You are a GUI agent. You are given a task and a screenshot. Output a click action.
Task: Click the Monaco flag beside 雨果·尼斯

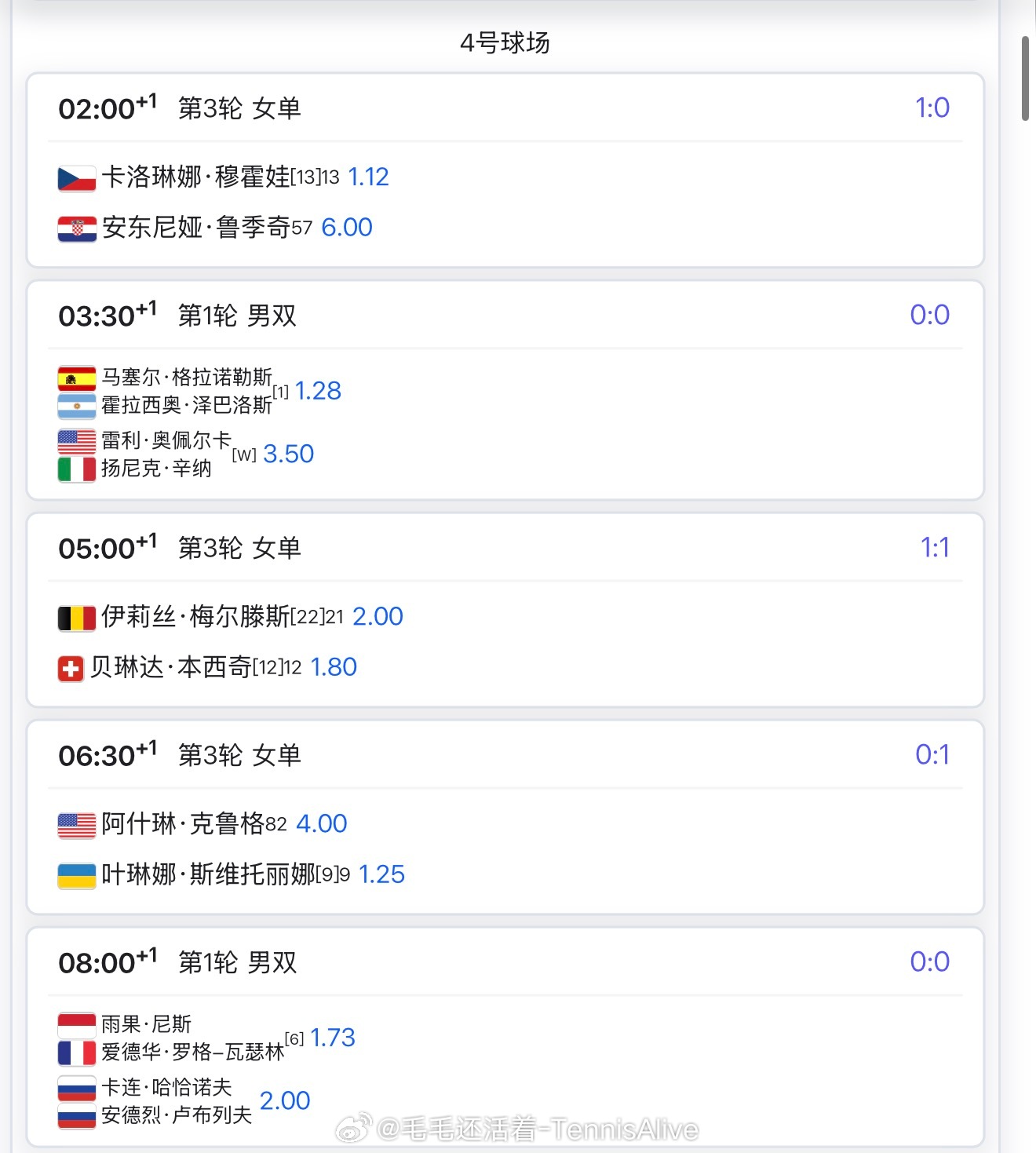point(77,1025)
